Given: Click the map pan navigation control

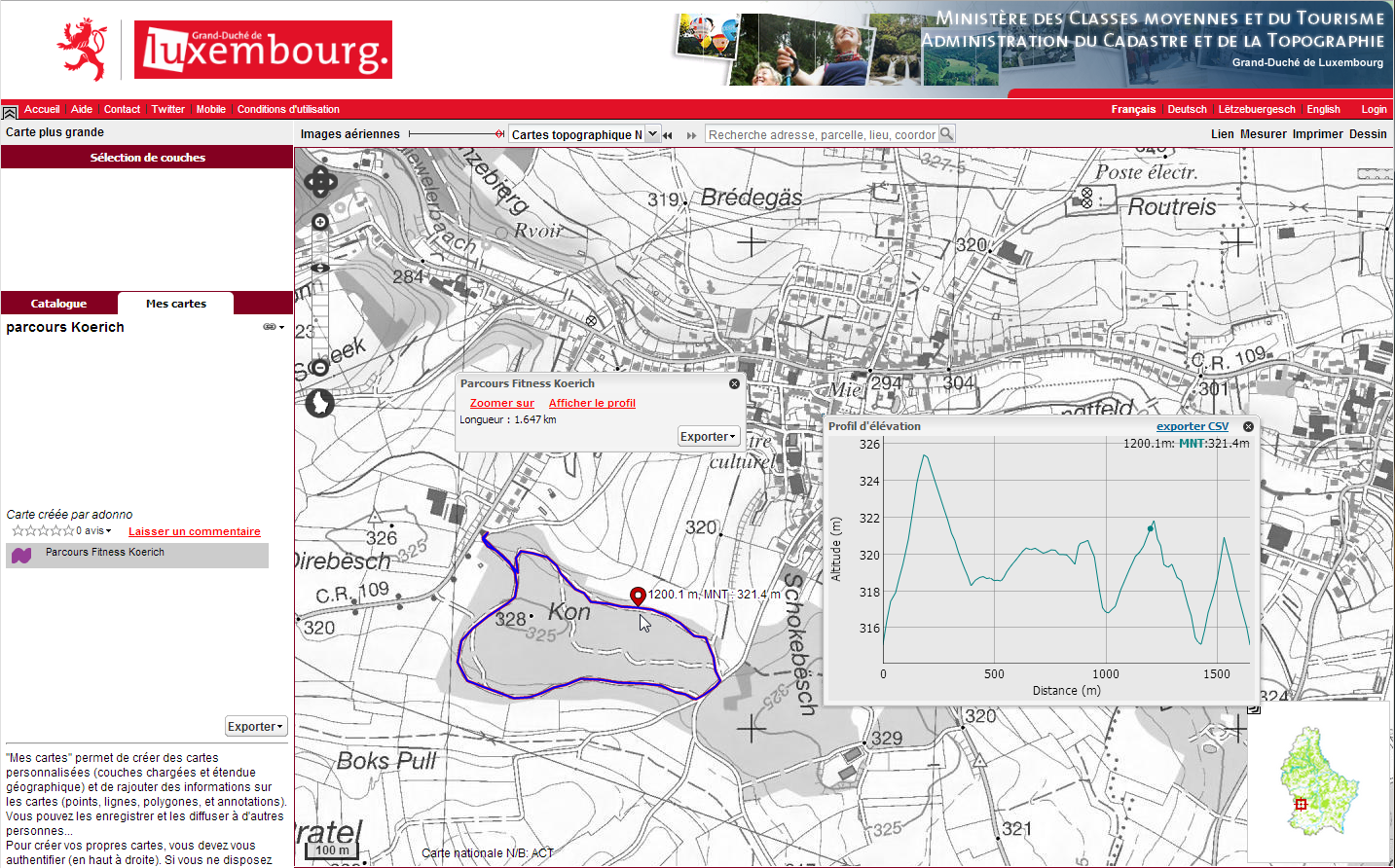Looking at the screenshot, I should click(320, 182).
